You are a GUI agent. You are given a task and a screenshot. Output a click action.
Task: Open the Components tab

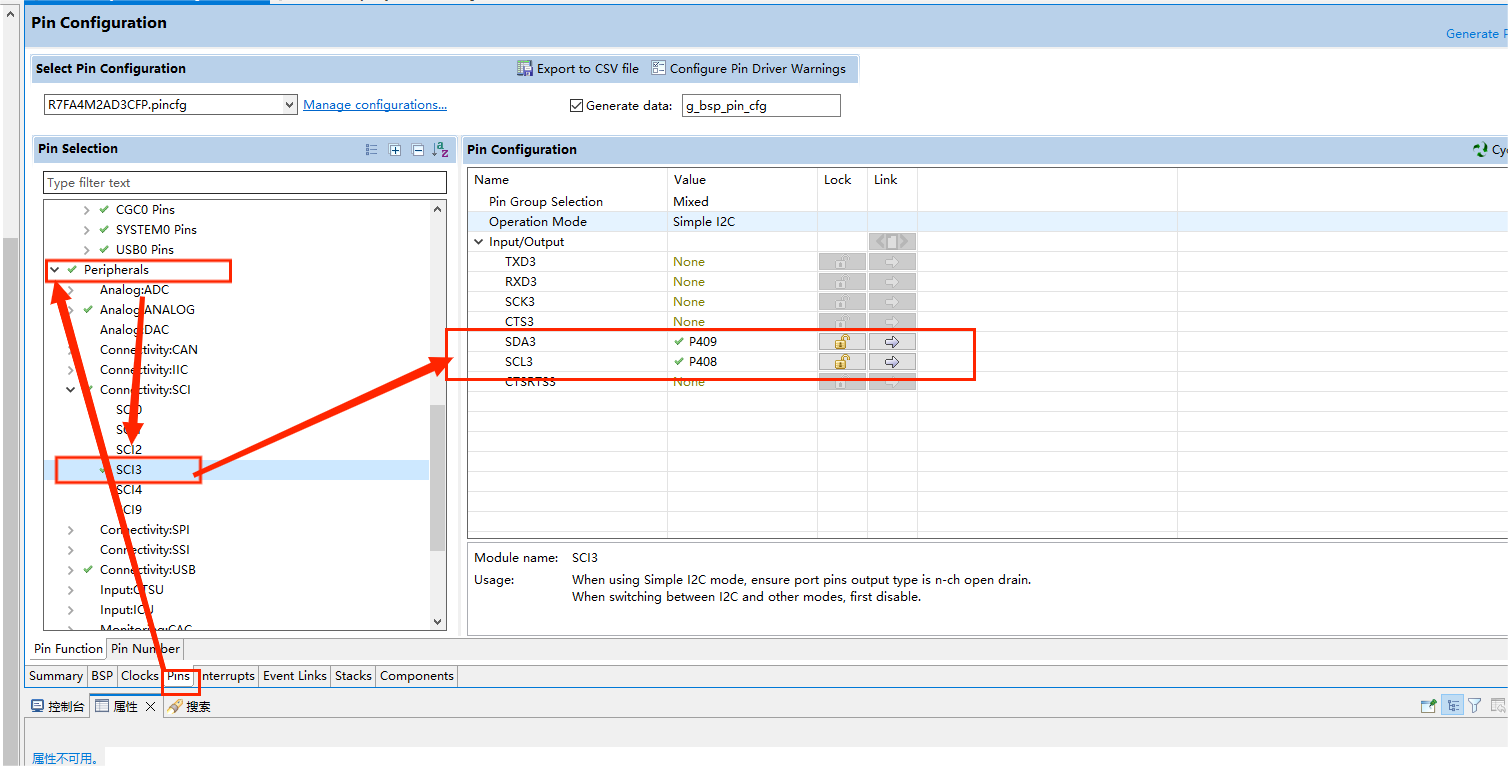[417, 676]
